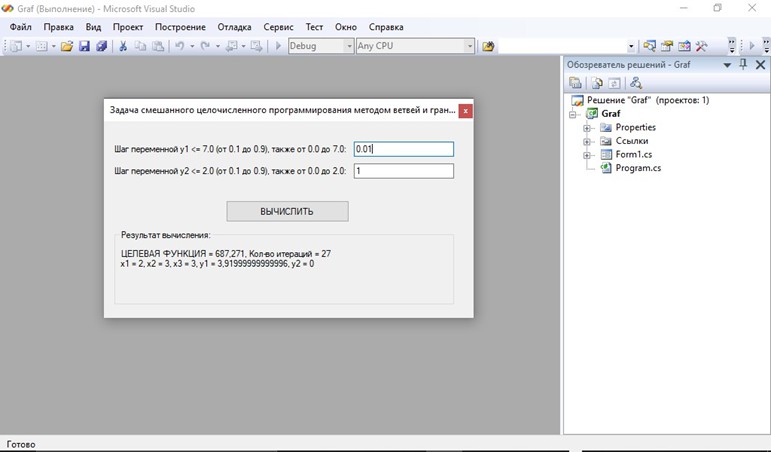Click the Redo arrow icon

click(x=206, y=46)
